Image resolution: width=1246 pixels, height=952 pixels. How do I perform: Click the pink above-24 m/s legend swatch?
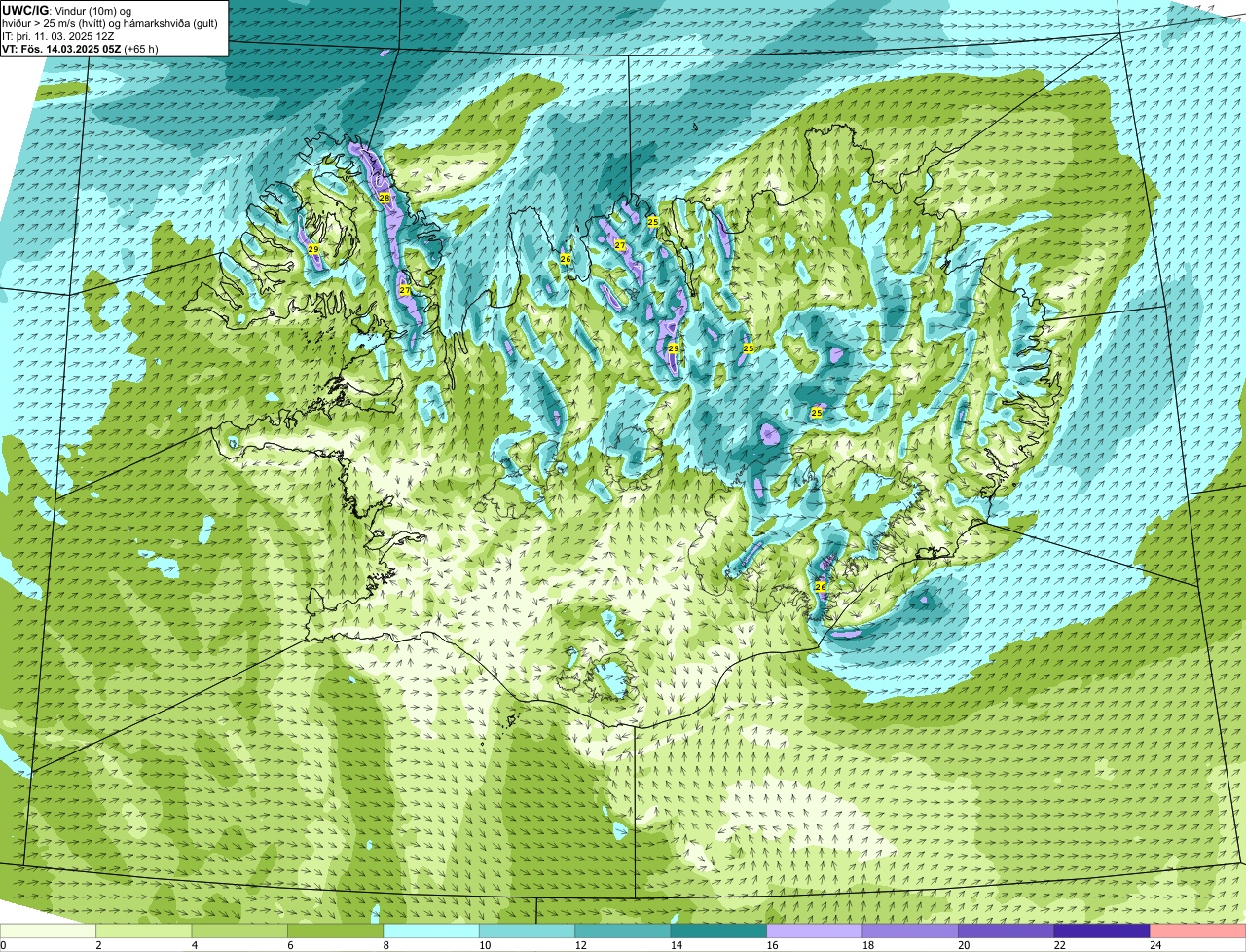1198,932
